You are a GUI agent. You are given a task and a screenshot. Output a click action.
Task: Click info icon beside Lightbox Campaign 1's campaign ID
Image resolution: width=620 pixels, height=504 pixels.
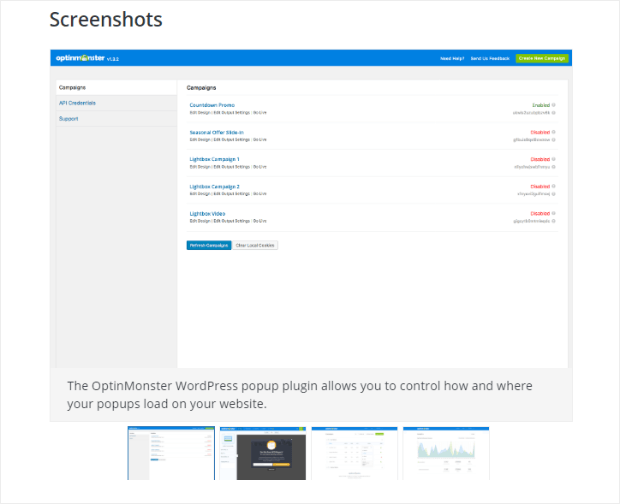tap(554, 167)
